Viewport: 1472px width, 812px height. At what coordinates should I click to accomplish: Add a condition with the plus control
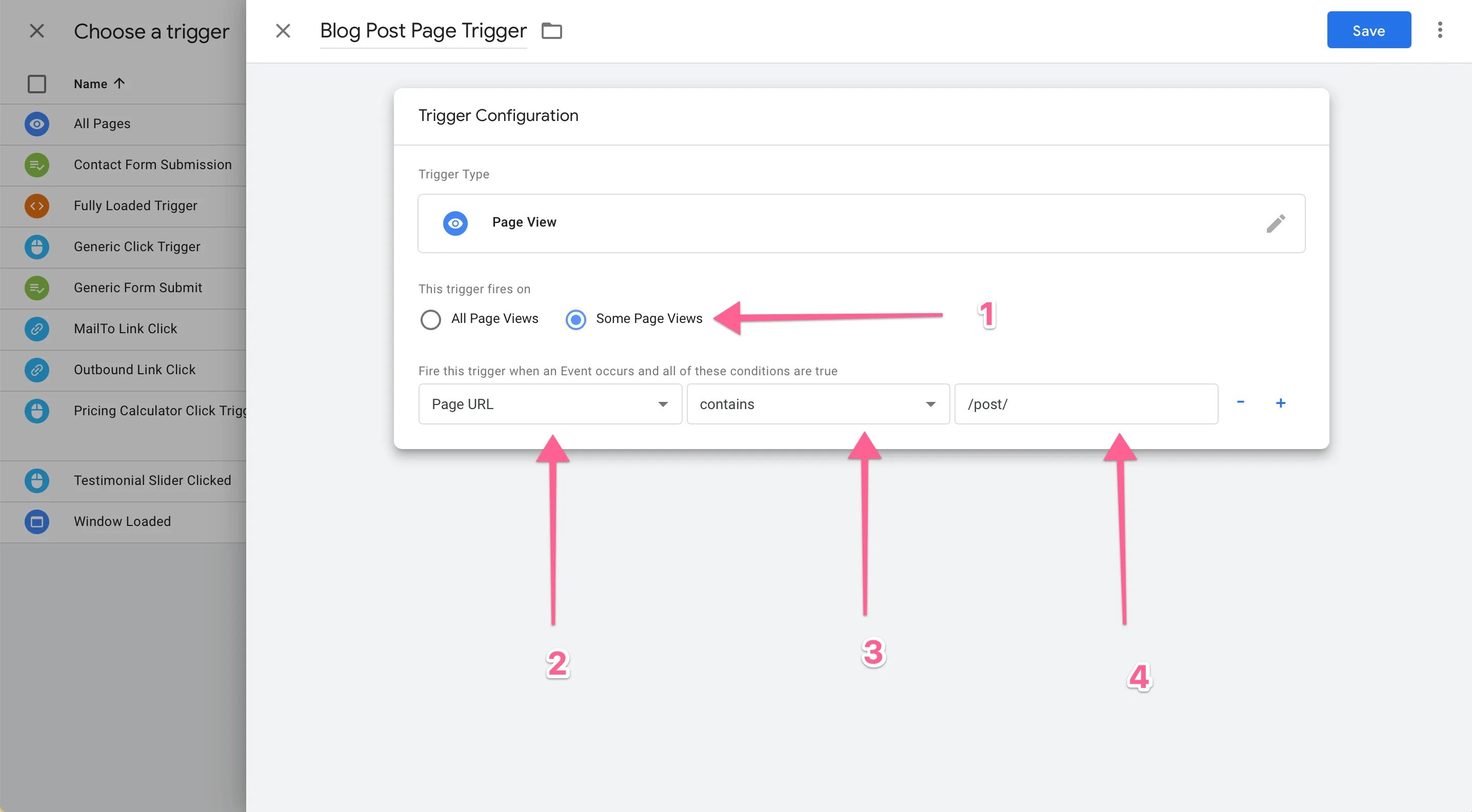pos(1281,402)
